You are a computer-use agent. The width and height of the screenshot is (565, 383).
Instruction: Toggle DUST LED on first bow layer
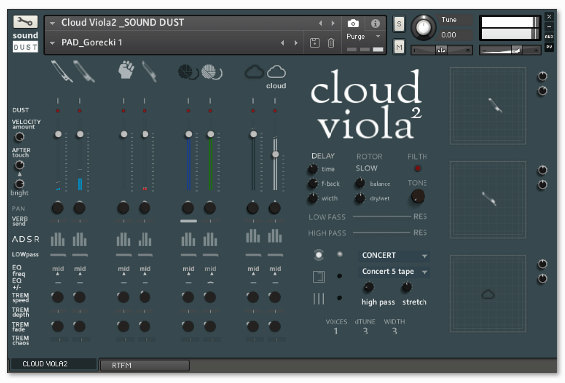[58, 111]
